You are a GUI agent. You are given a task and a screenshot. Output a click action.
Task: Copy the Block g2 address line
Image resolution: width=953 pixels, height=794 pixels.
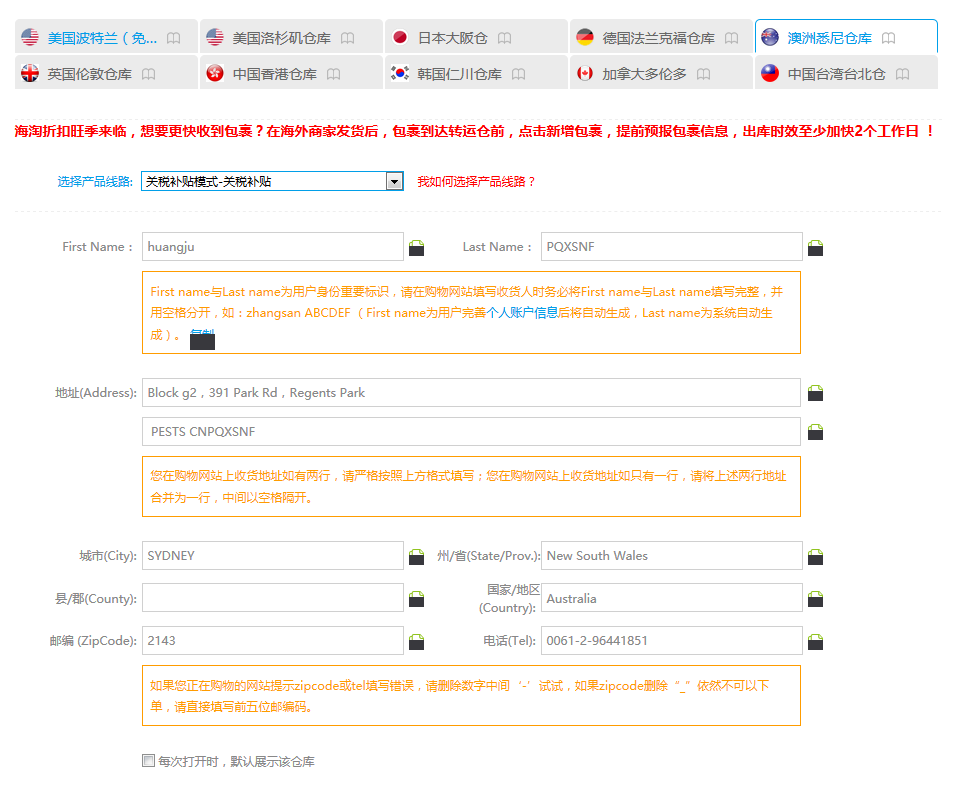click(815, 393)
